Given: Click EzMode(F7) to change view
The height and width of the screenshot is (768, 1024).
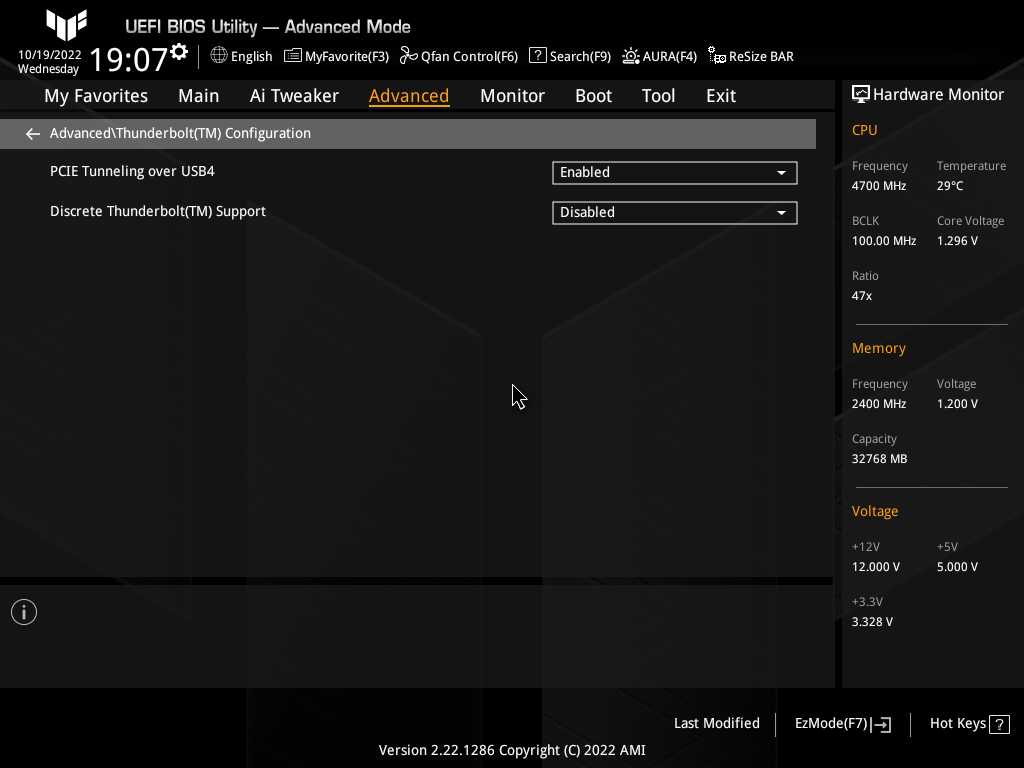Looking at the screenshot, I should pos(841,723).
